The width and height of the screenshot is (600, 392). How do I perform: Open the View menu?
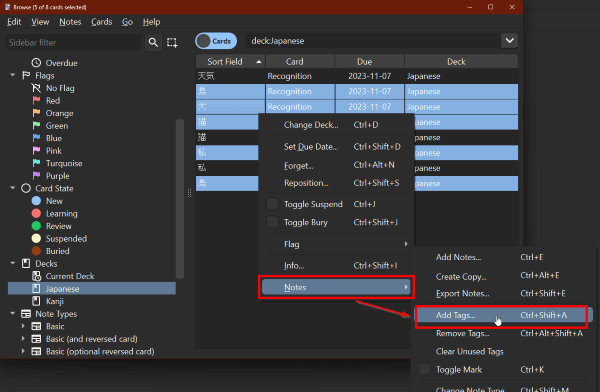(x=40, y=22)
